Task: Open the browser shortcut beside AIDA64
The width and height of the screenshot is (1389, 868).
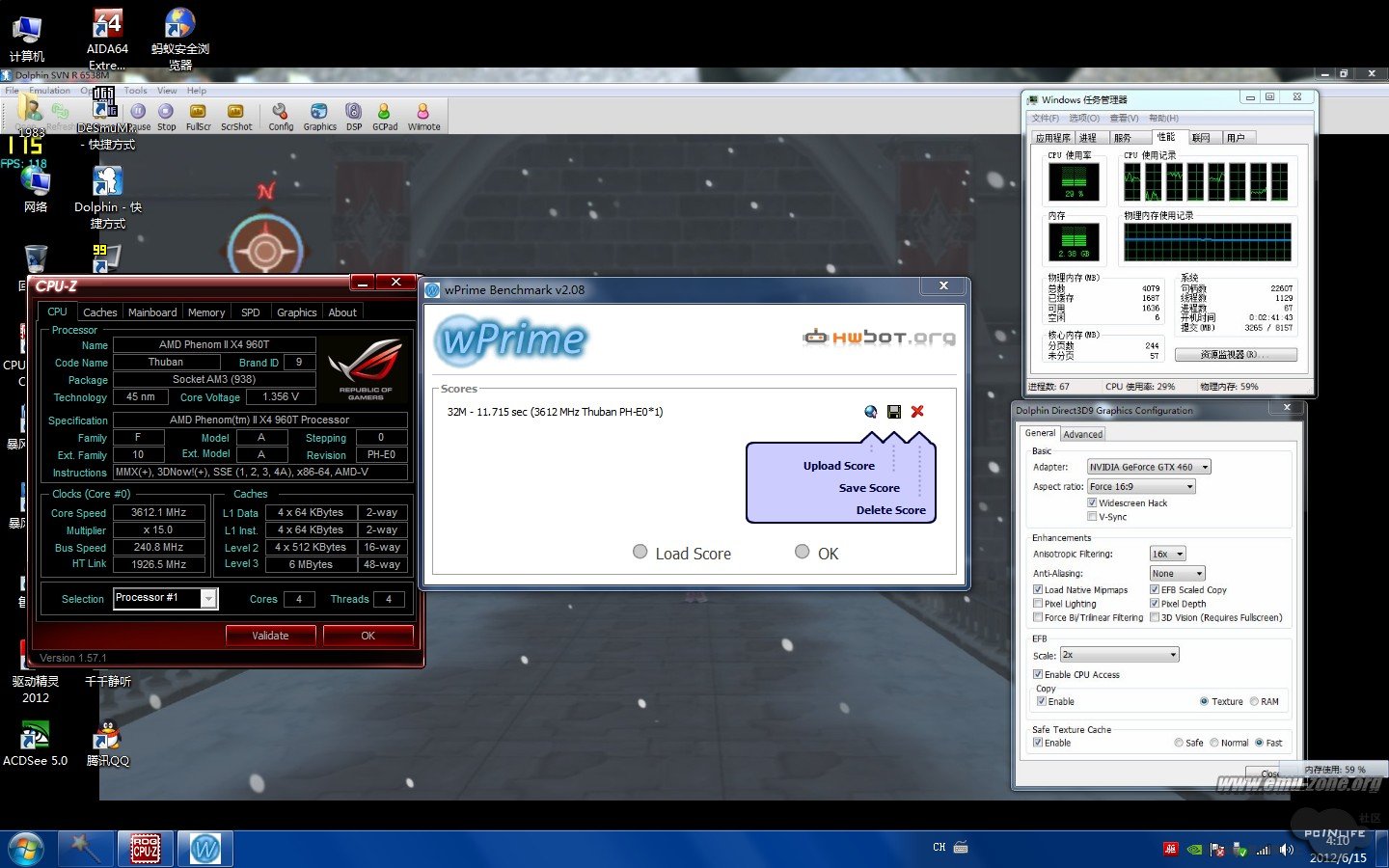Action: [x=179, y=39]
